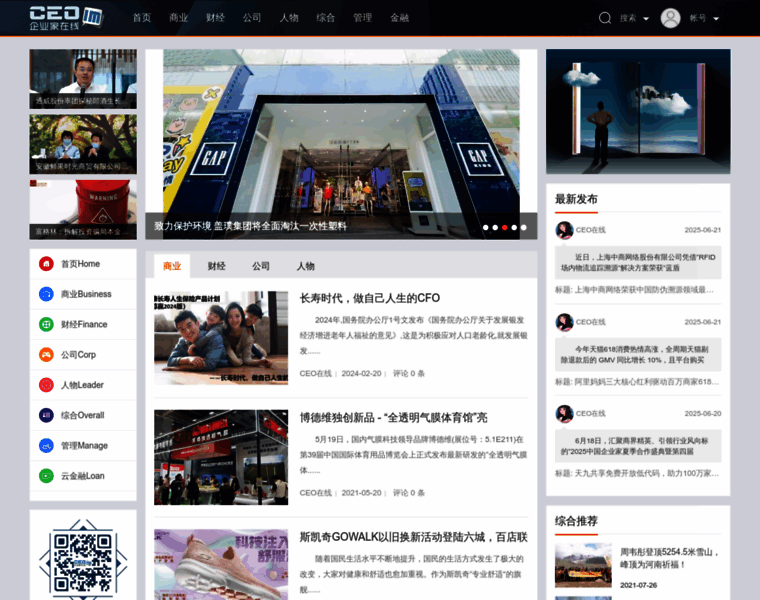This screenshot has width=760, height=600.
Task: Click the red warning-can thumbnail
Action: pos(83,210)
